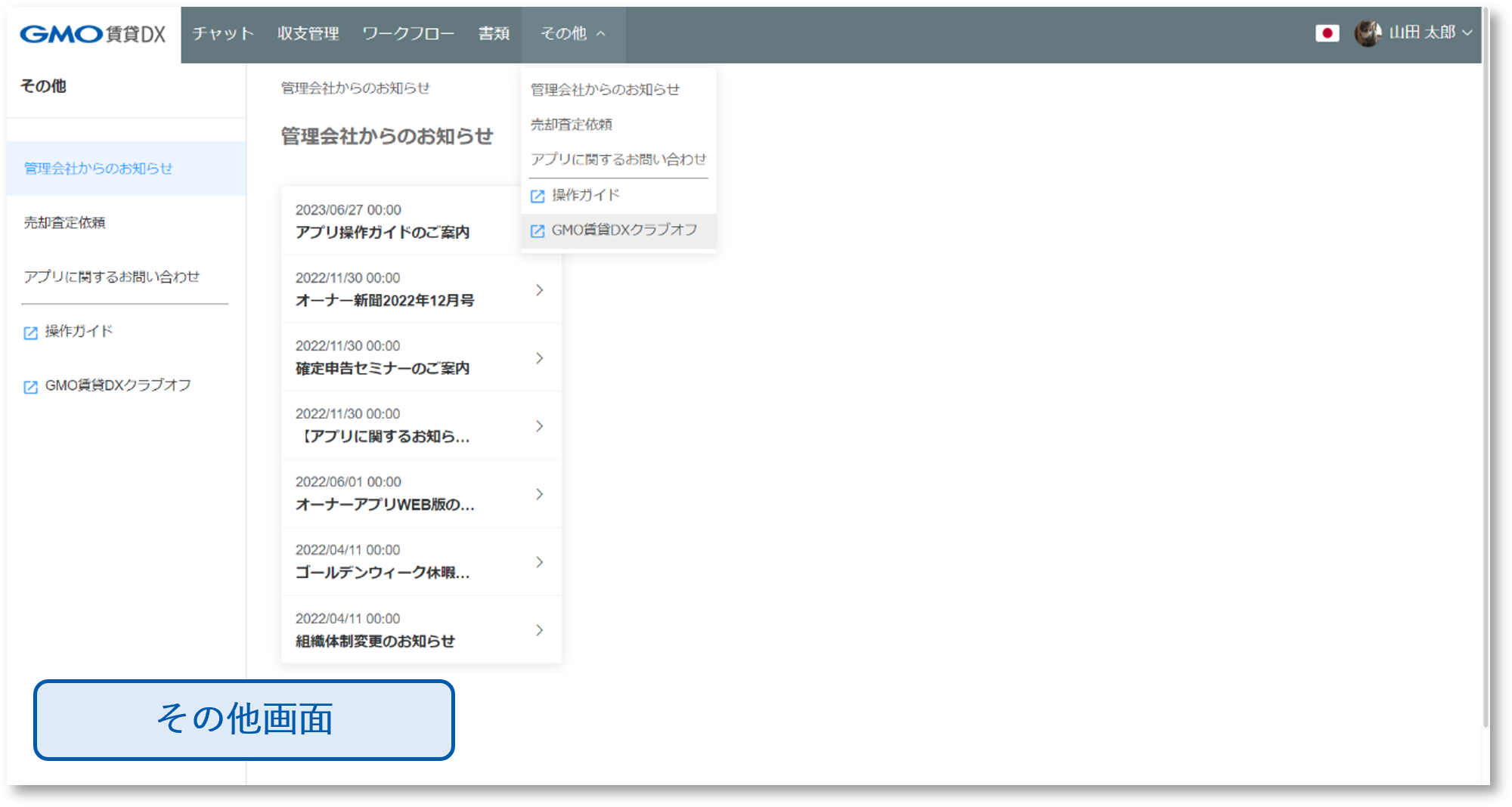Viewport: 1512px width, 807px height.
Task: Switch to the チャット tab
Action: coord(222,33)
